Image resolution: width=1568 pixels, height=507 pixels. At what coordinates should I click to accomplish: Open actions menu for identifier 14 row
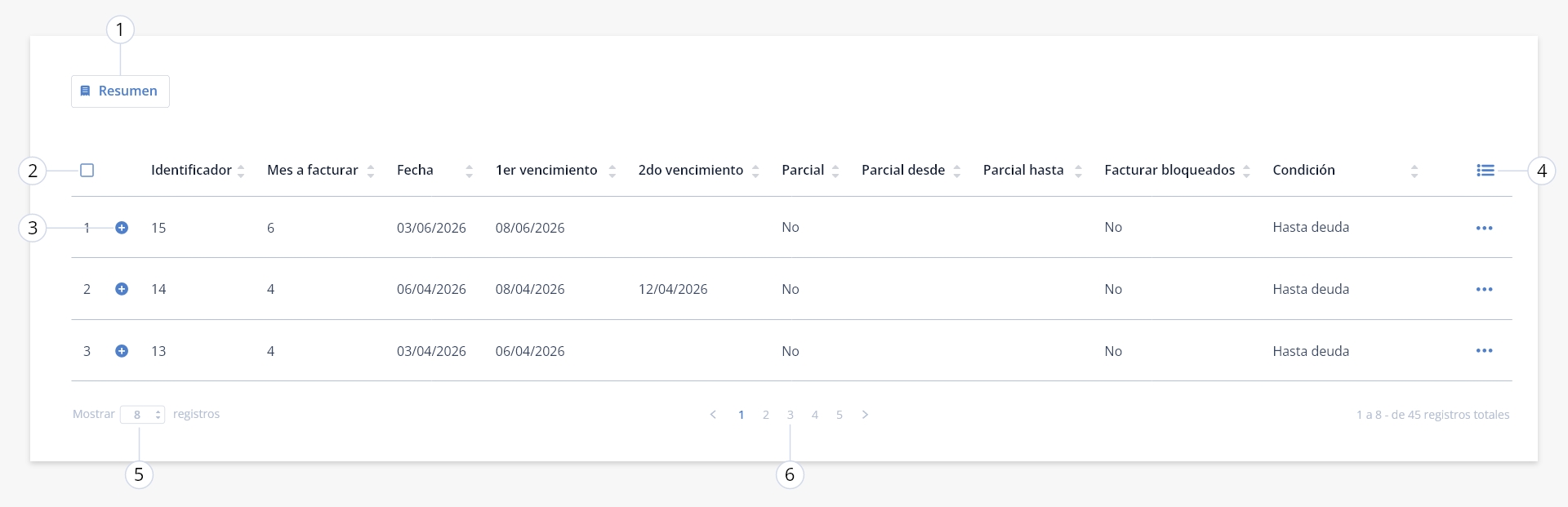click(x=1485, y=289)
